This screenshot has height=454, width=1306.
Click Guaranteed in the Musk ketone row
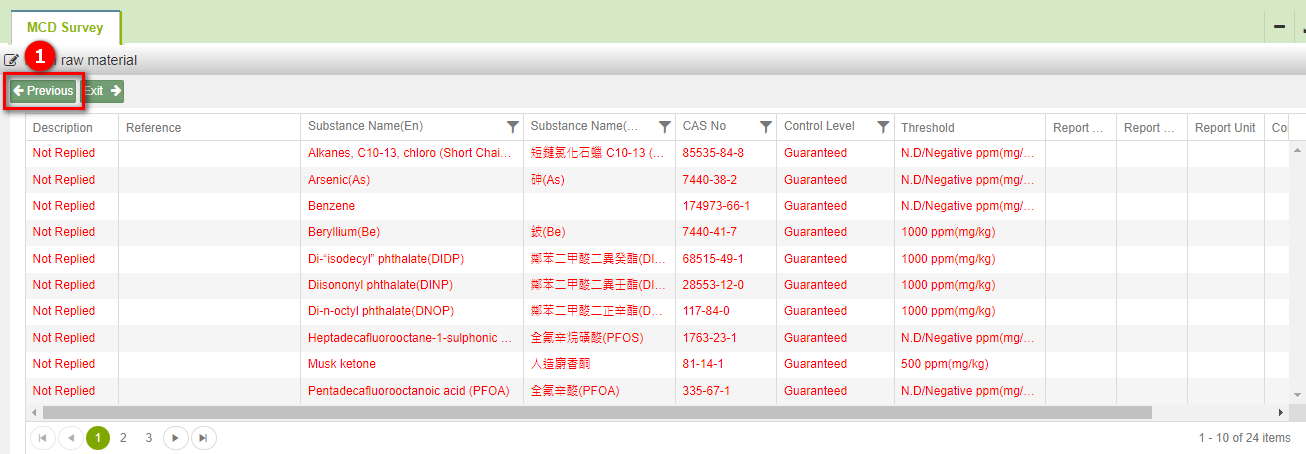pyautogui.click(x=815, y=364)
